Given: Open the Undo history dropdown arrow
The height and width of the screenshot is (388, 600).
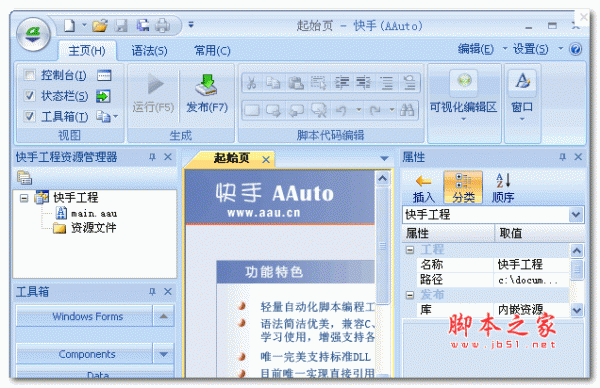Looking at the screenshot, I should click(x=359, y=110).
